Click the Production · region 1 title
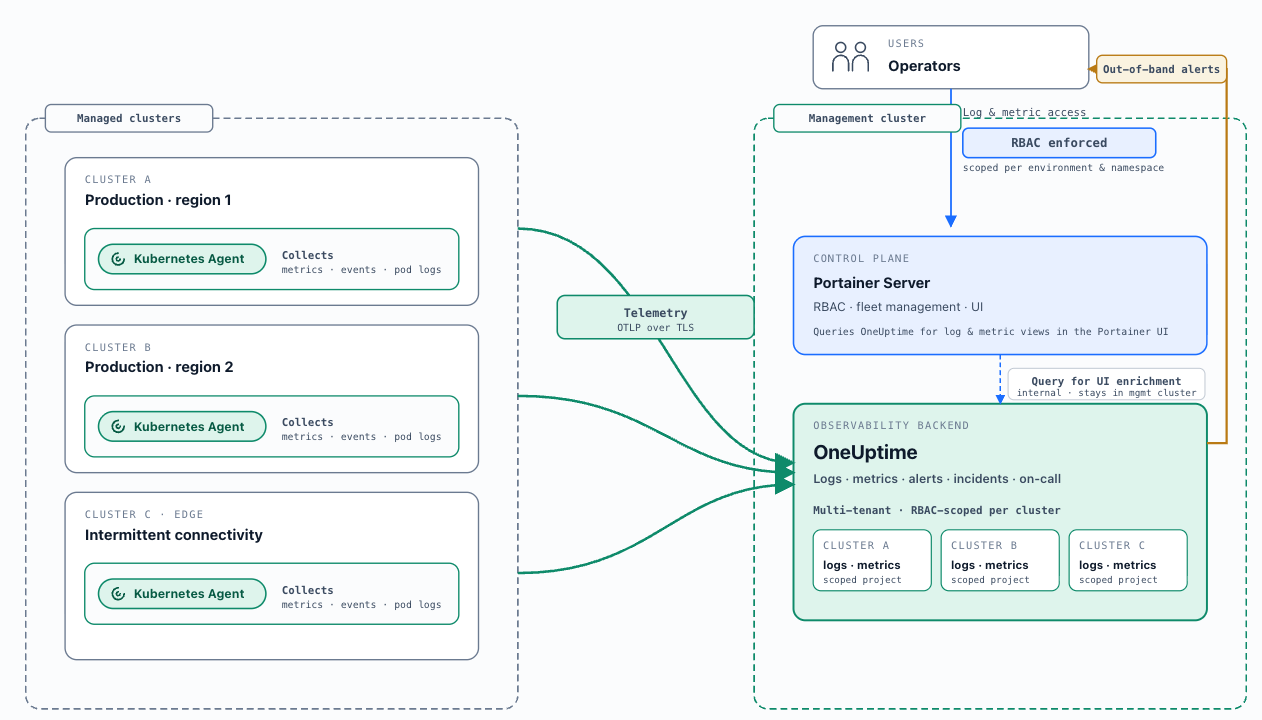This screenshot has height=720, width=1262. click(x=158, y=200)
